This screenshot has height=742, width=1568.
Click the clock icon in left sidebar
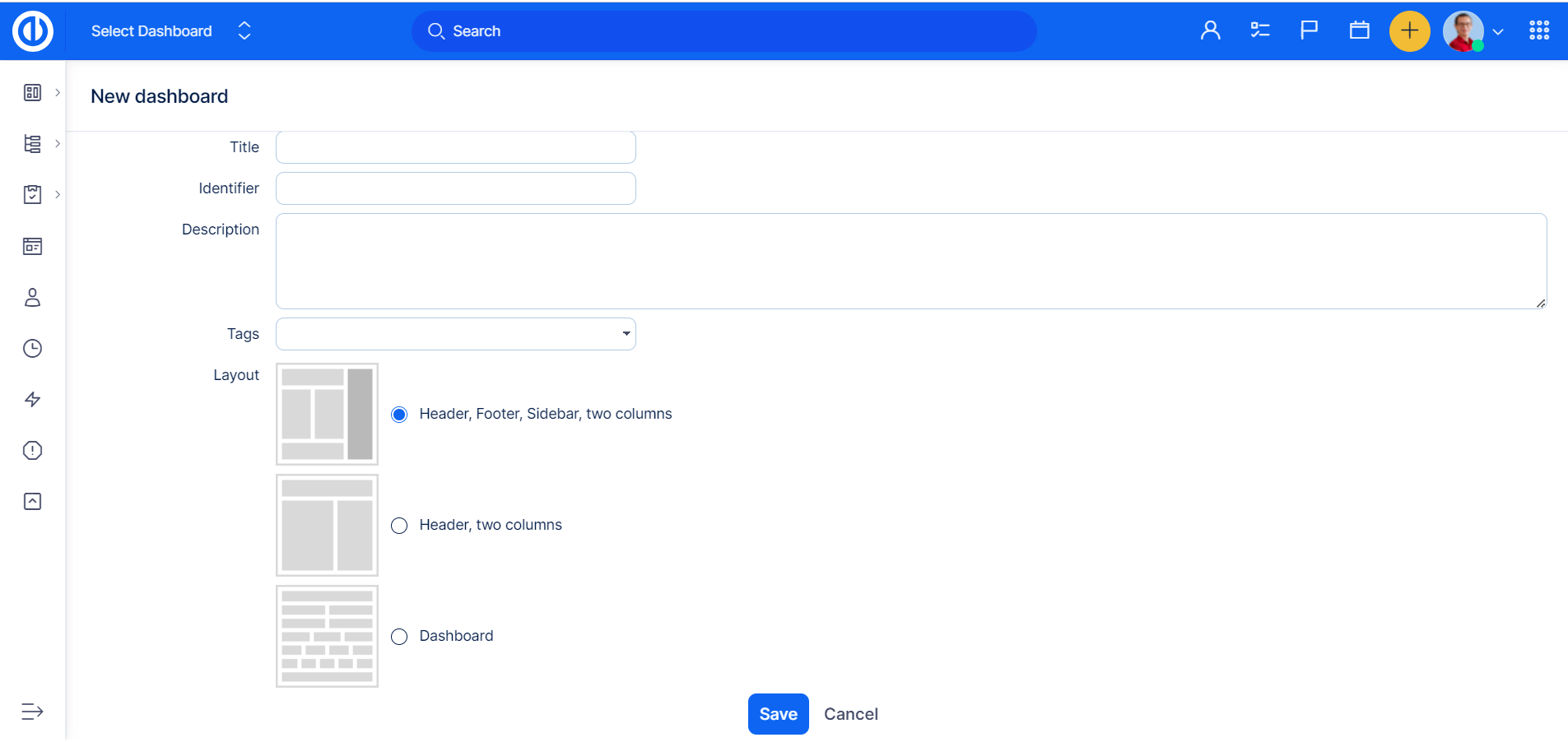tap(33, 349)
